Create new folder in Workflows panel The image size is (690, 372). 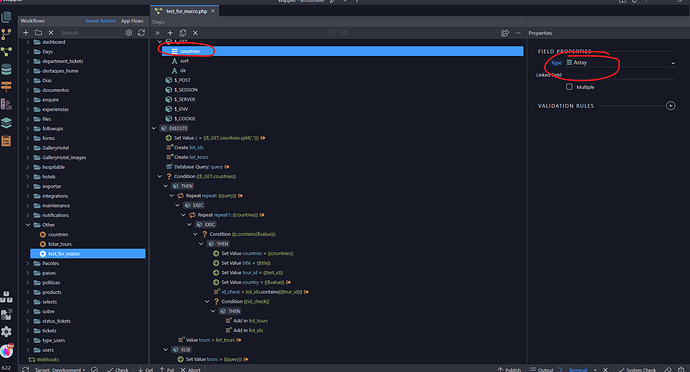pos(38,33)
